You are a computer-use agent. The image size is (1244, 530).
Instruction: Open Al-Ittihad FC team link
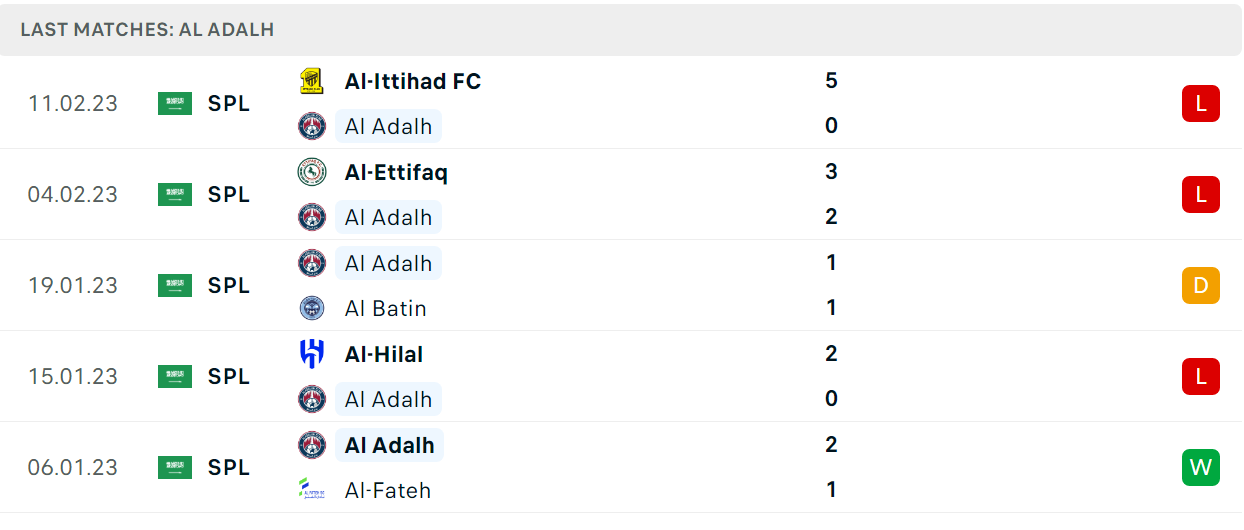[x=413, y=81]
